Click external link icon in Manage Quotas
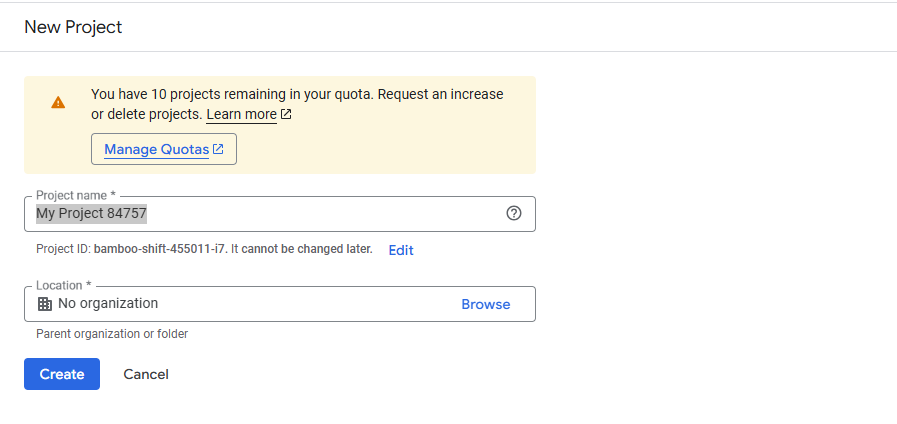This screenshot has height=424, width=897. coord(218,149)
